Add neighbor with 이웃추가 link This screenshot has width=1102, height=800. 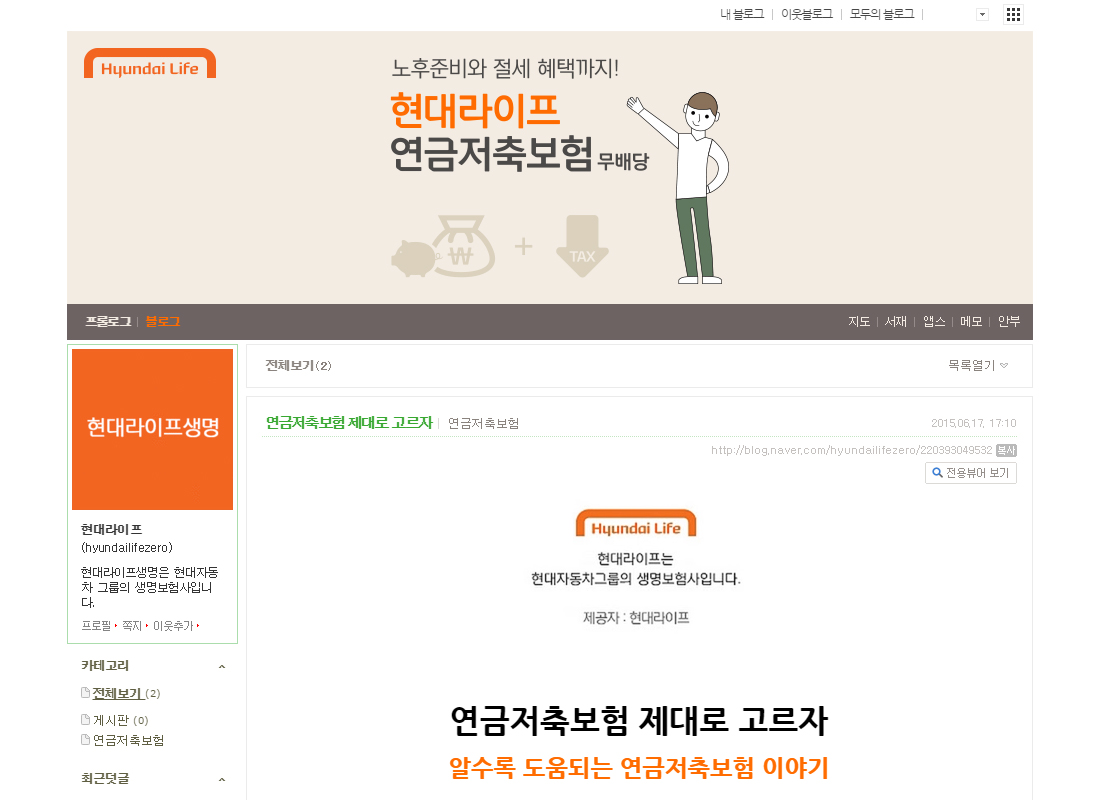tap(173, 626)
